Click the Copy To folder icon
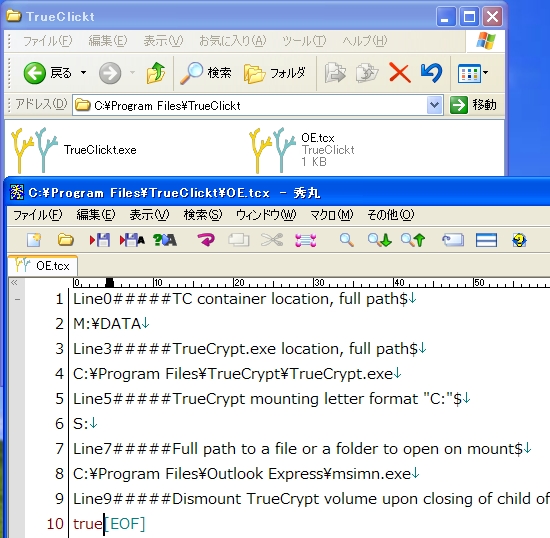 [367, 73]
